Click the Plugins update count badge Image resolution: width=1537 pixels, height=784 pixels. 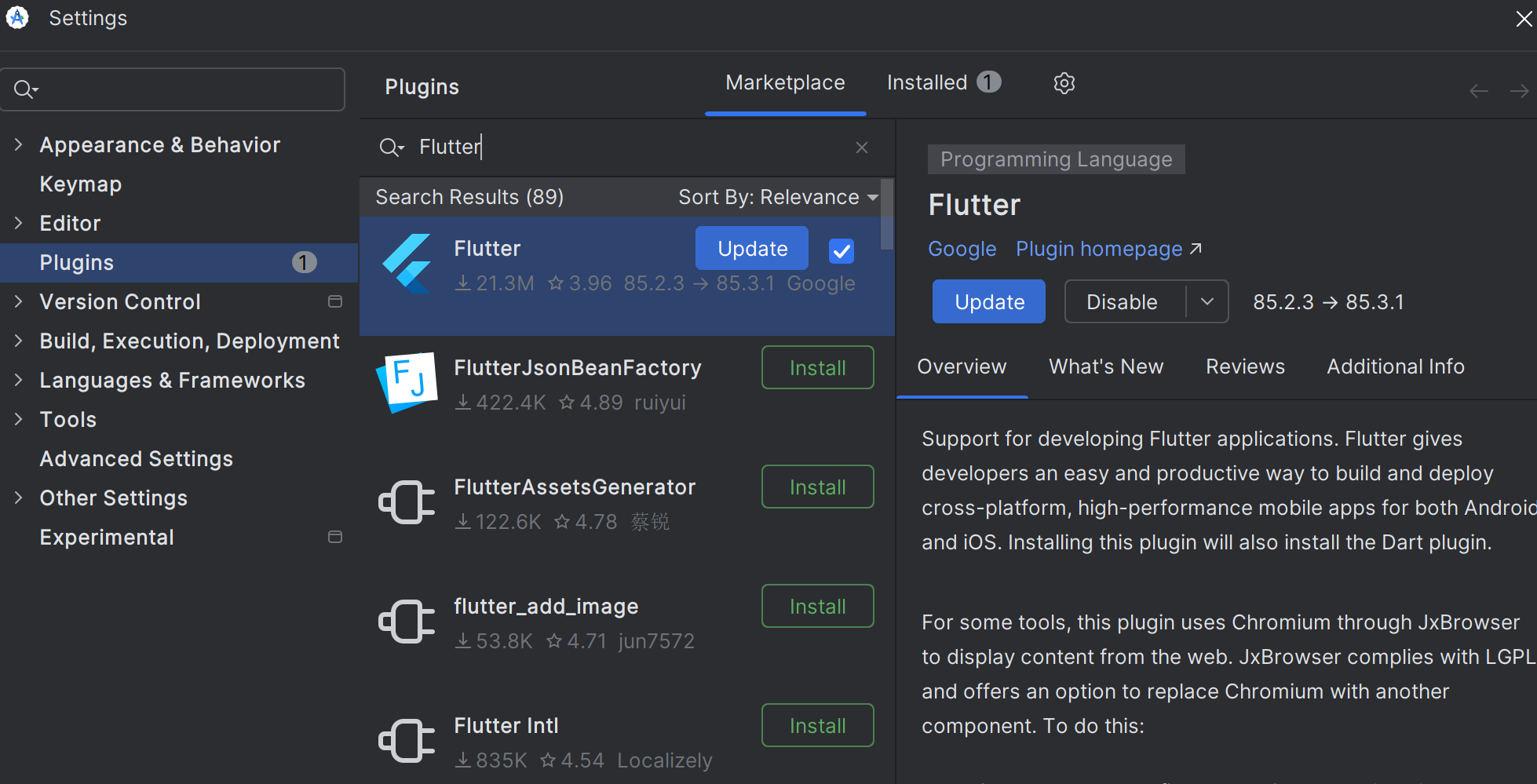304,262
